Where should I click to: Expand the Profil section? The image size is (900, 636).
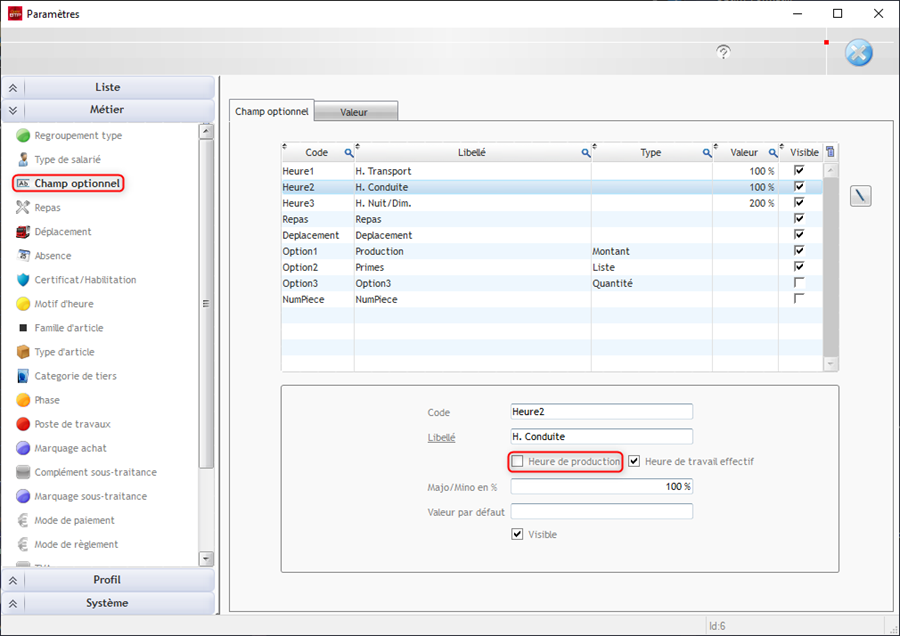(x=108, y=580)
